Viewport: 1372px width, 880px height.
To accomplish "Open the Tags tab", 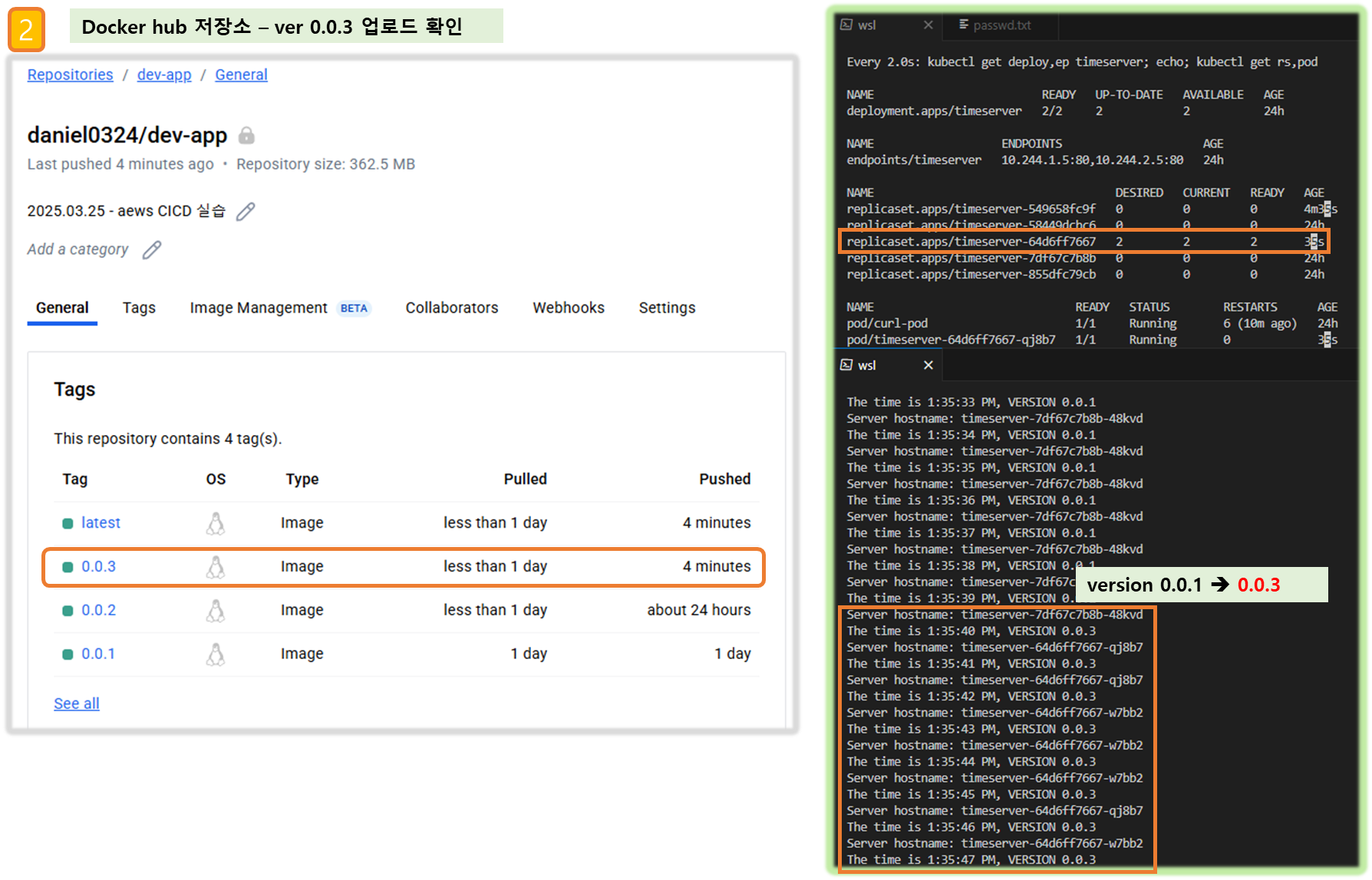I will (139, 308).
